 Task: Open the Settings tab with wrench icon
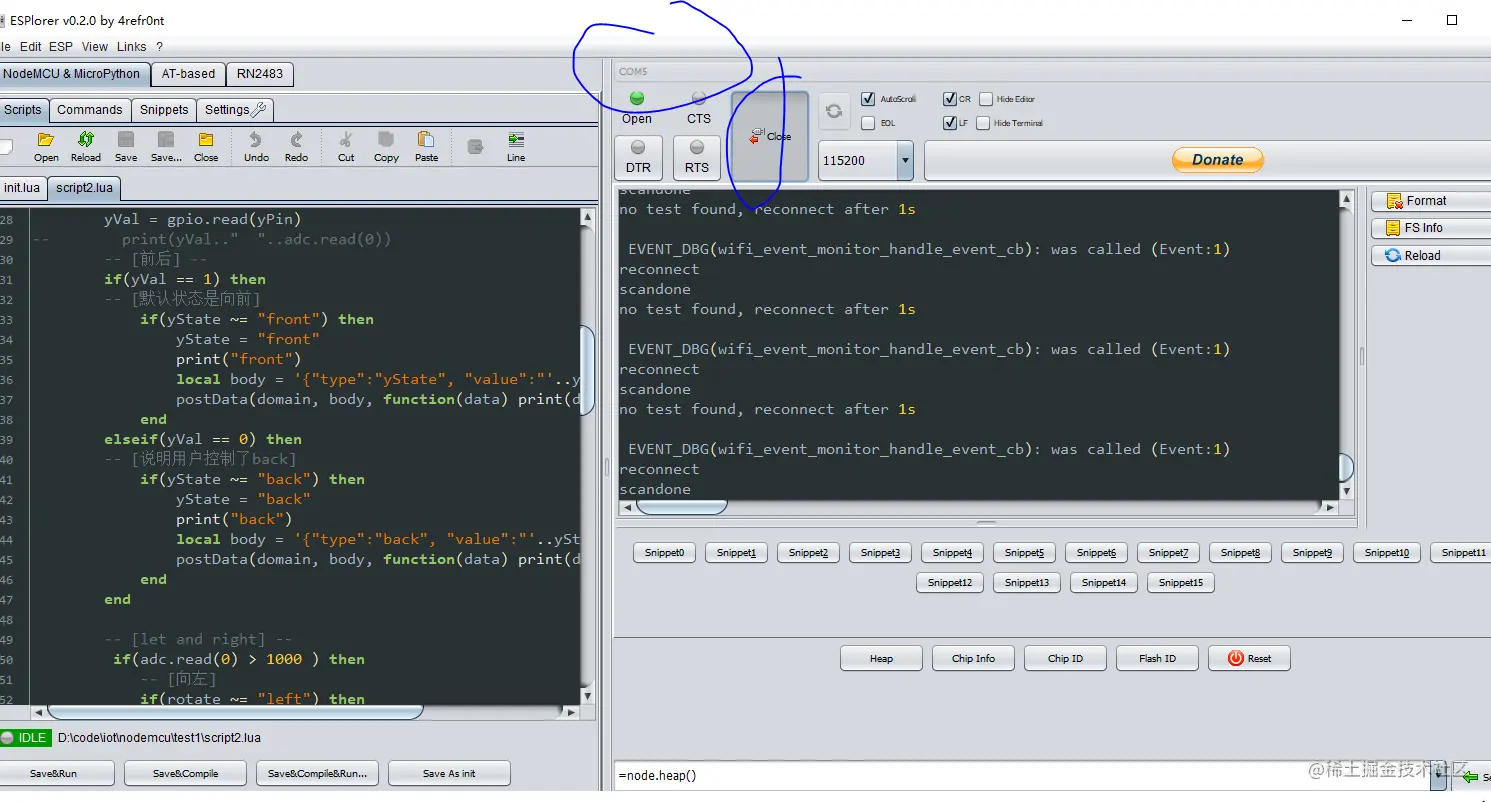click(x=235, y=110)
